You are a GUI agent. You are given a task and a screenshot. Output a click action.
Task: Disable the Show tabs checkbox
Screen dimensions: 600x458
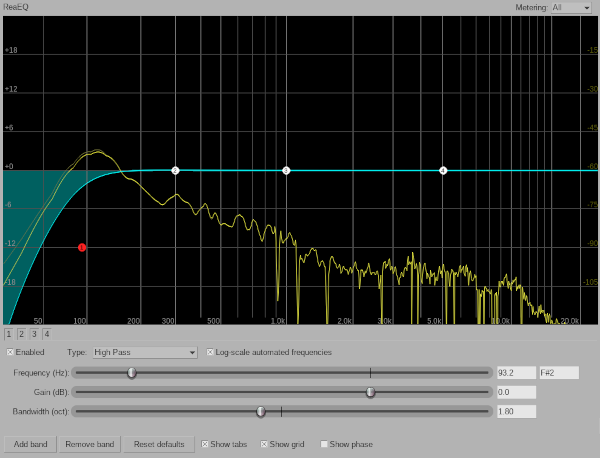click(205, 444)
